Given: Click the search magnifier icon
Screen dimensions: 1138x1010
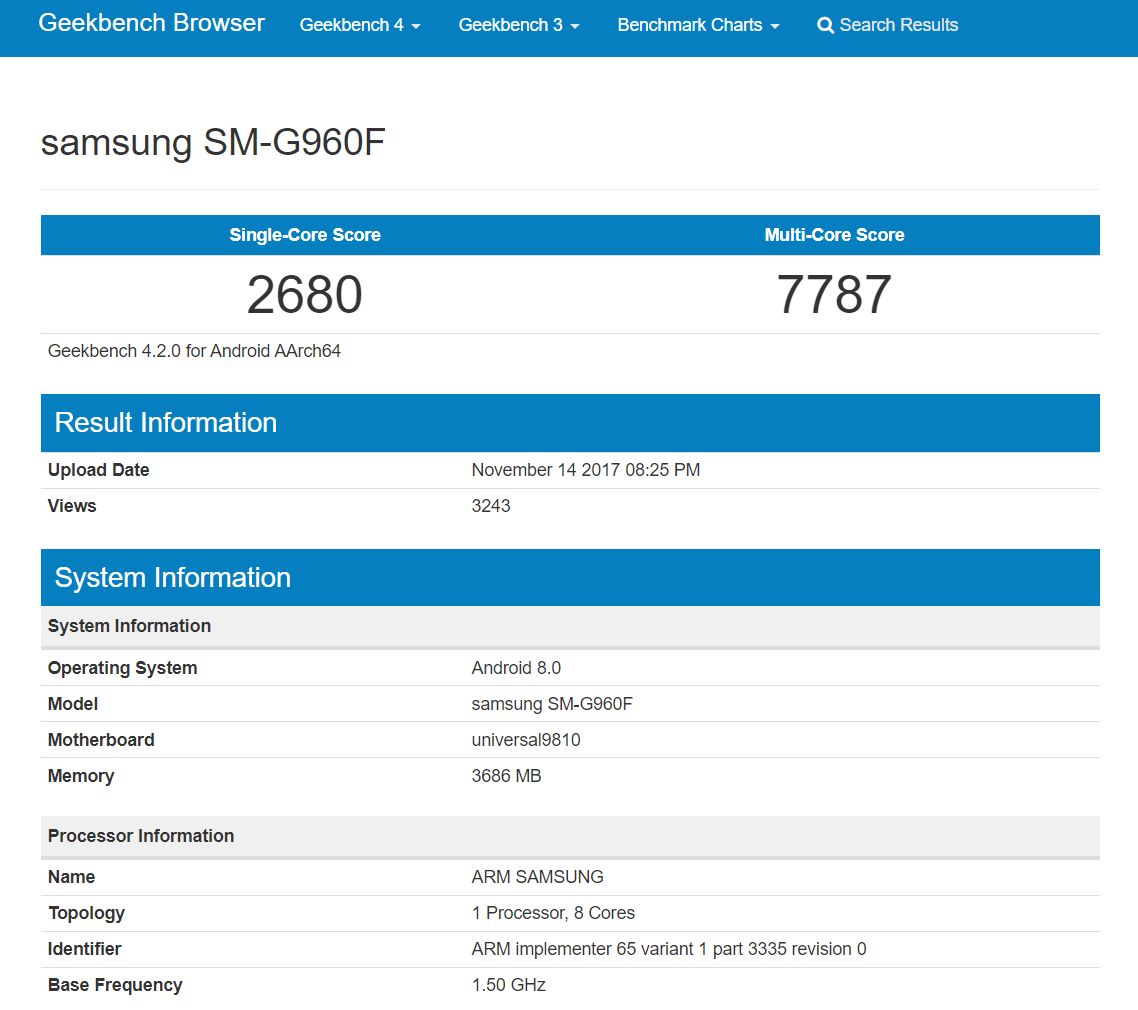Looking at the screenshot, I should (x=825, y=25).
